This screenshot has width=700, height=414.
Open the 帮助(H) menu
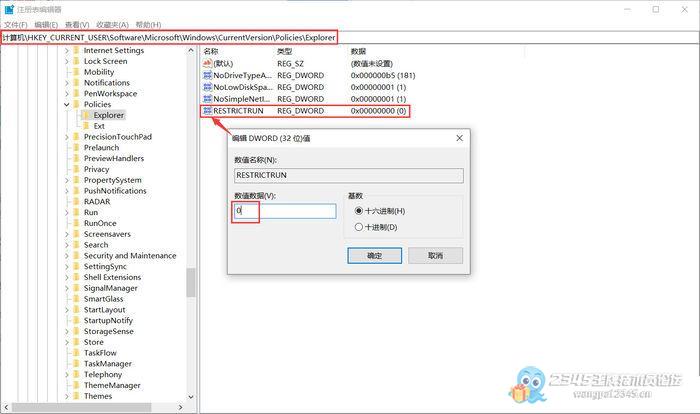coord(148,25)
